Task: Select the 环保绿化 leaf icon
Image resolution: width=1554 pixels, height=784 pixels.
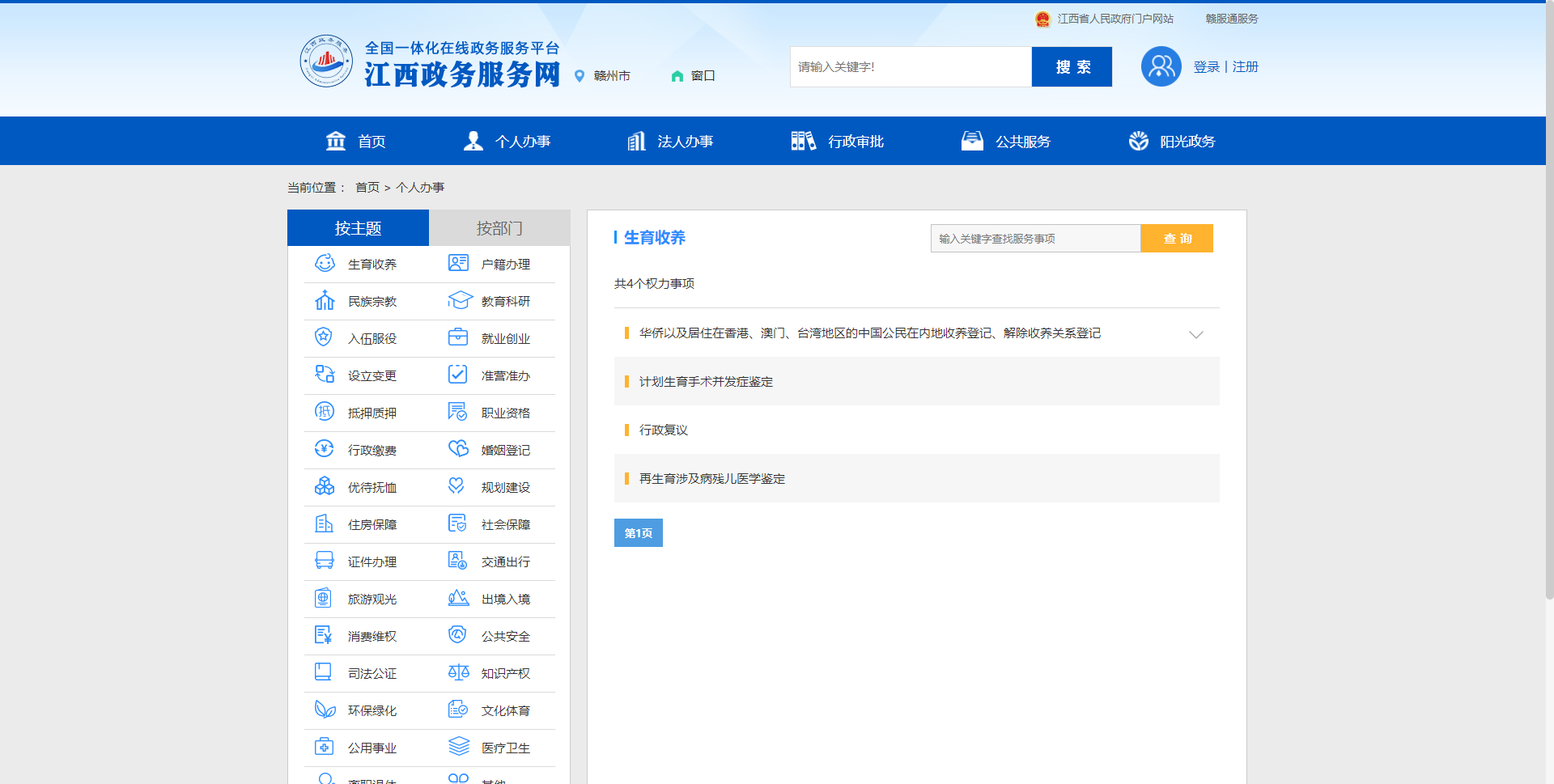Action: (325, 710)
